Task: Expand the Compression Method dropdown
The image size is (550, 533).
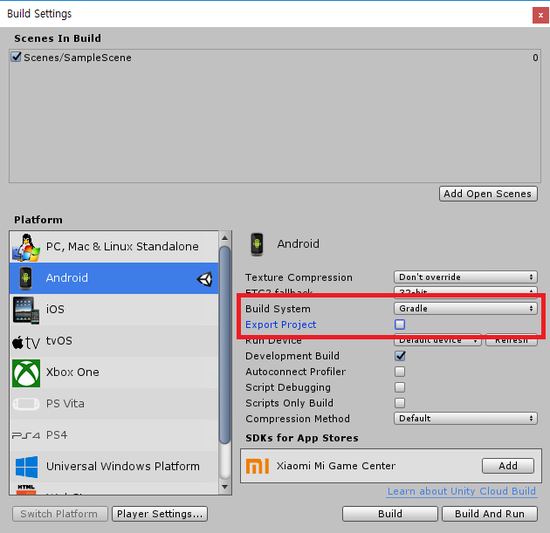Action: click(x=466, y=418)
